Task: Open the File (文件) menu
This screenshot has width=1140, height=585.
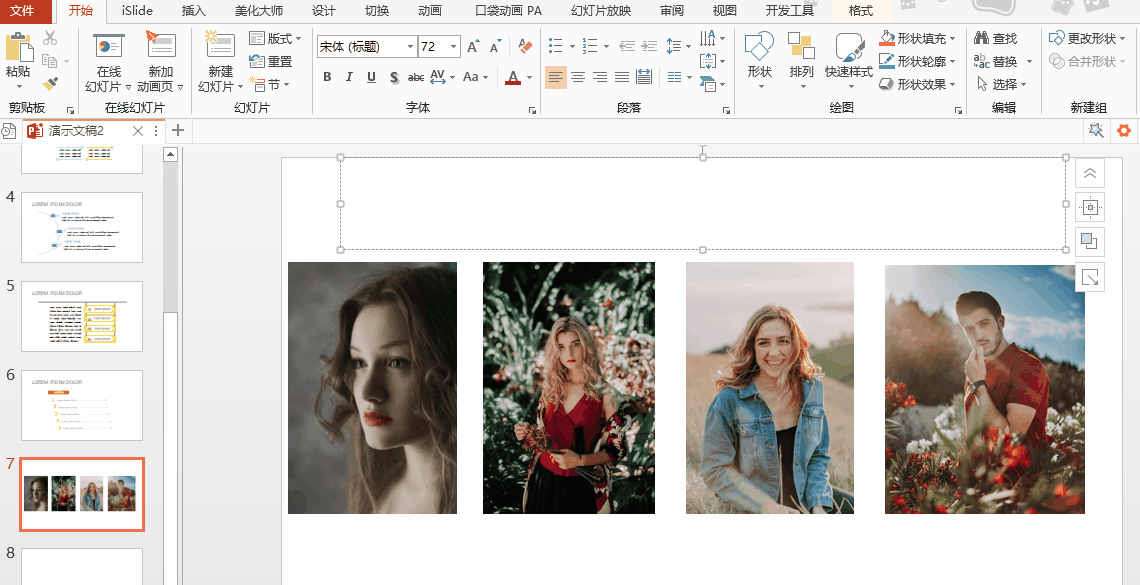Action: click(23, 11)
